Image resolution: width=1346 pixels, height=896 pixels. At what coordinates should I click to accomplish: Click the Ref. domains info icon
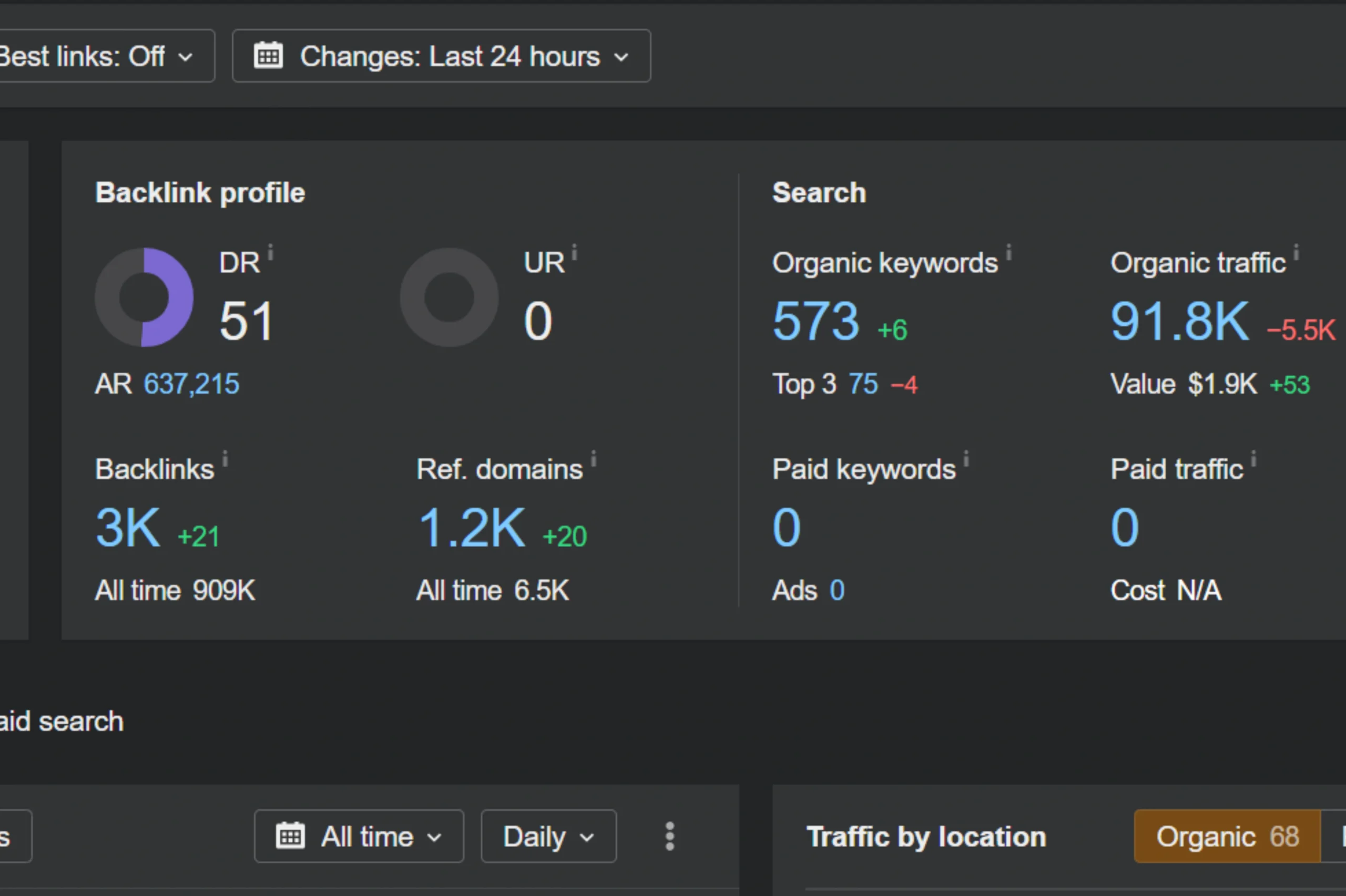593,458
